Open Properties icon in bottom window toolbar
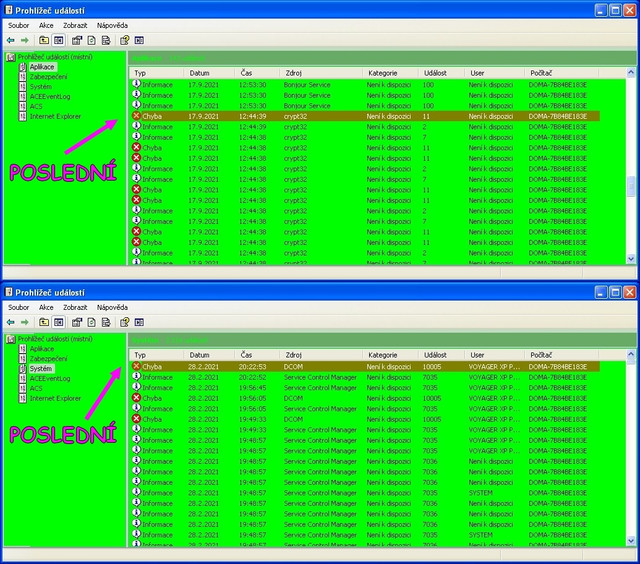640x564 pixels. (x=77, y=322)
